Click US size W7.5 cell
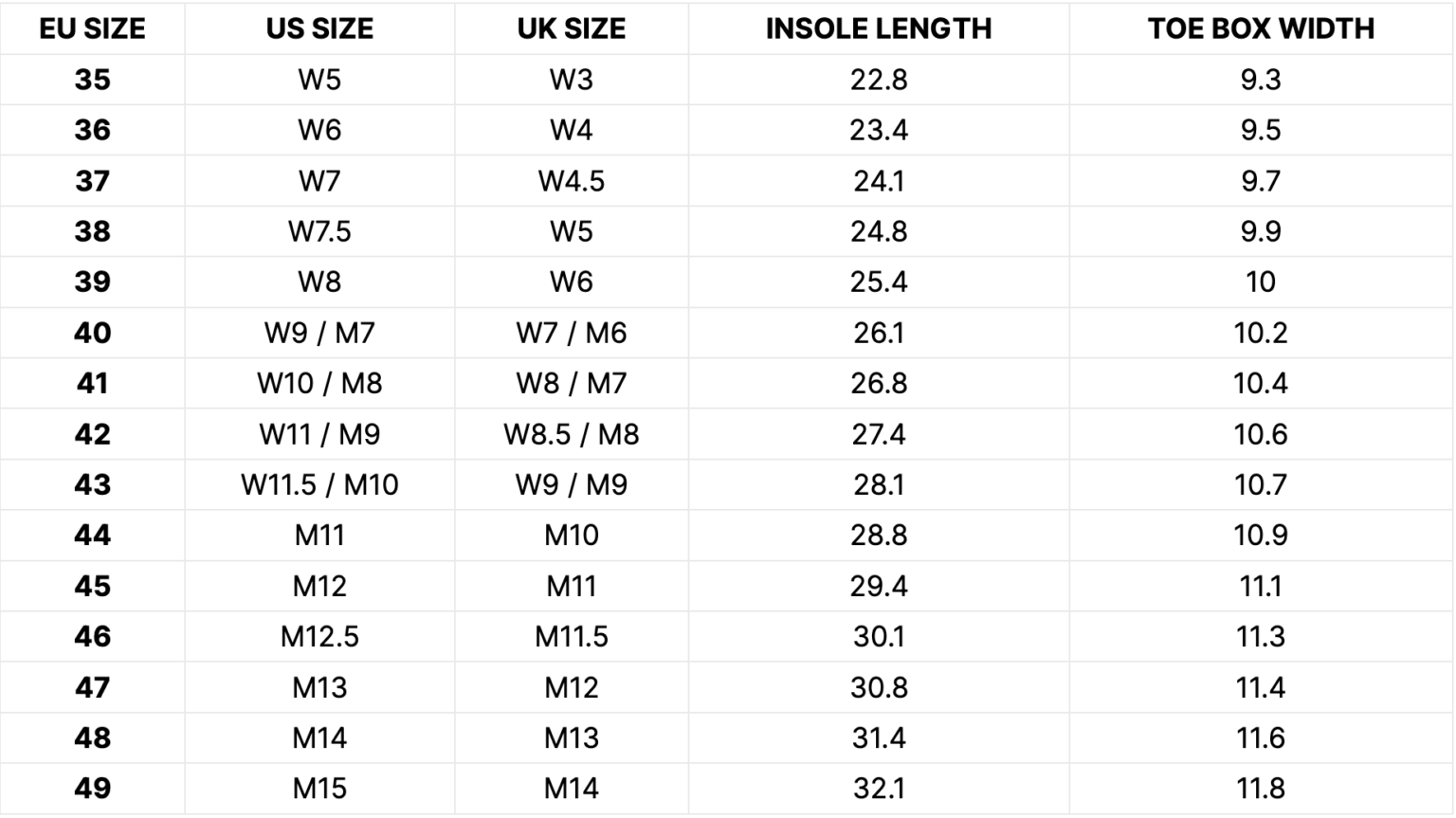 pos(319,231)
